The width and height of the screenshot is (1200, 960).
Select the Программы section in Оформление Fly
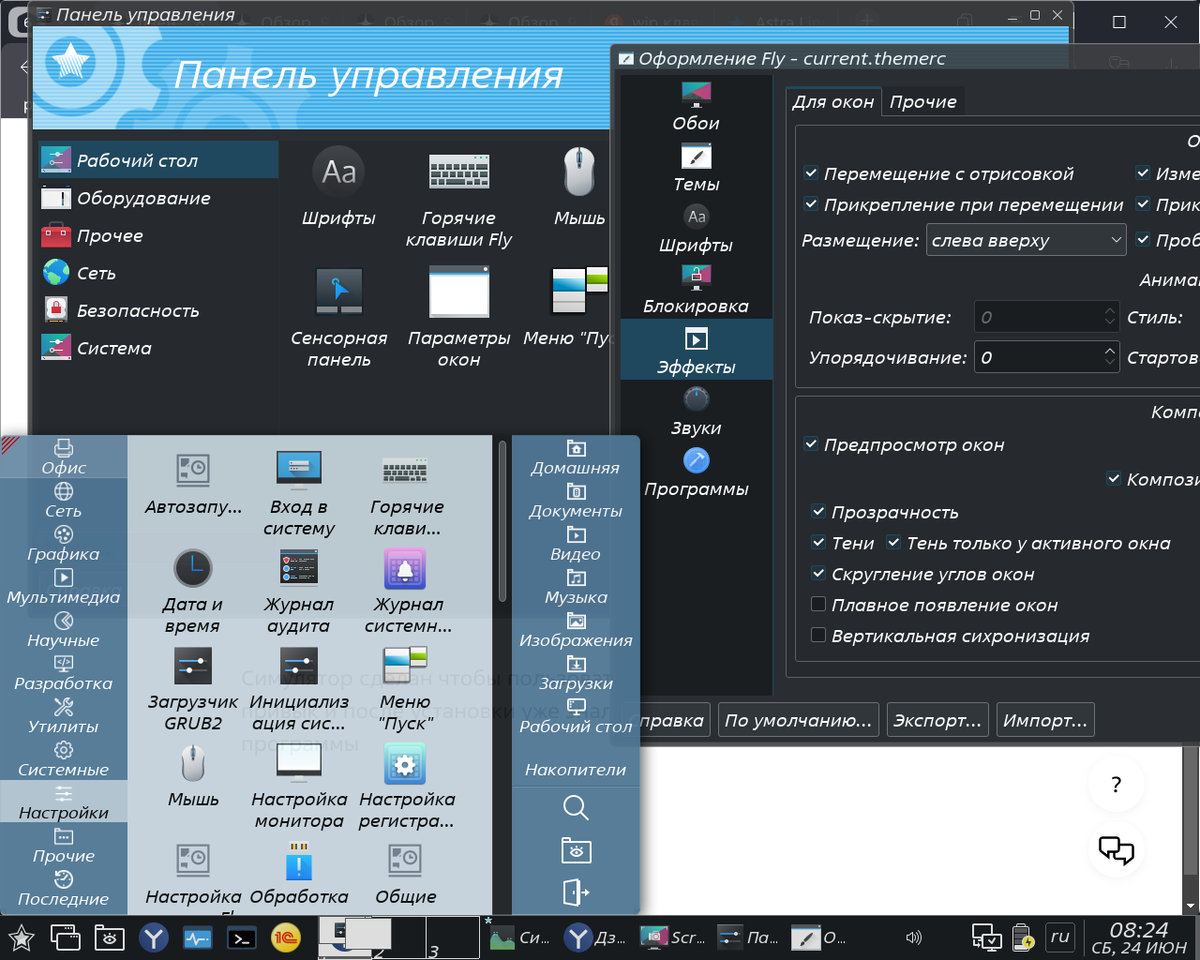pos(696,474)
